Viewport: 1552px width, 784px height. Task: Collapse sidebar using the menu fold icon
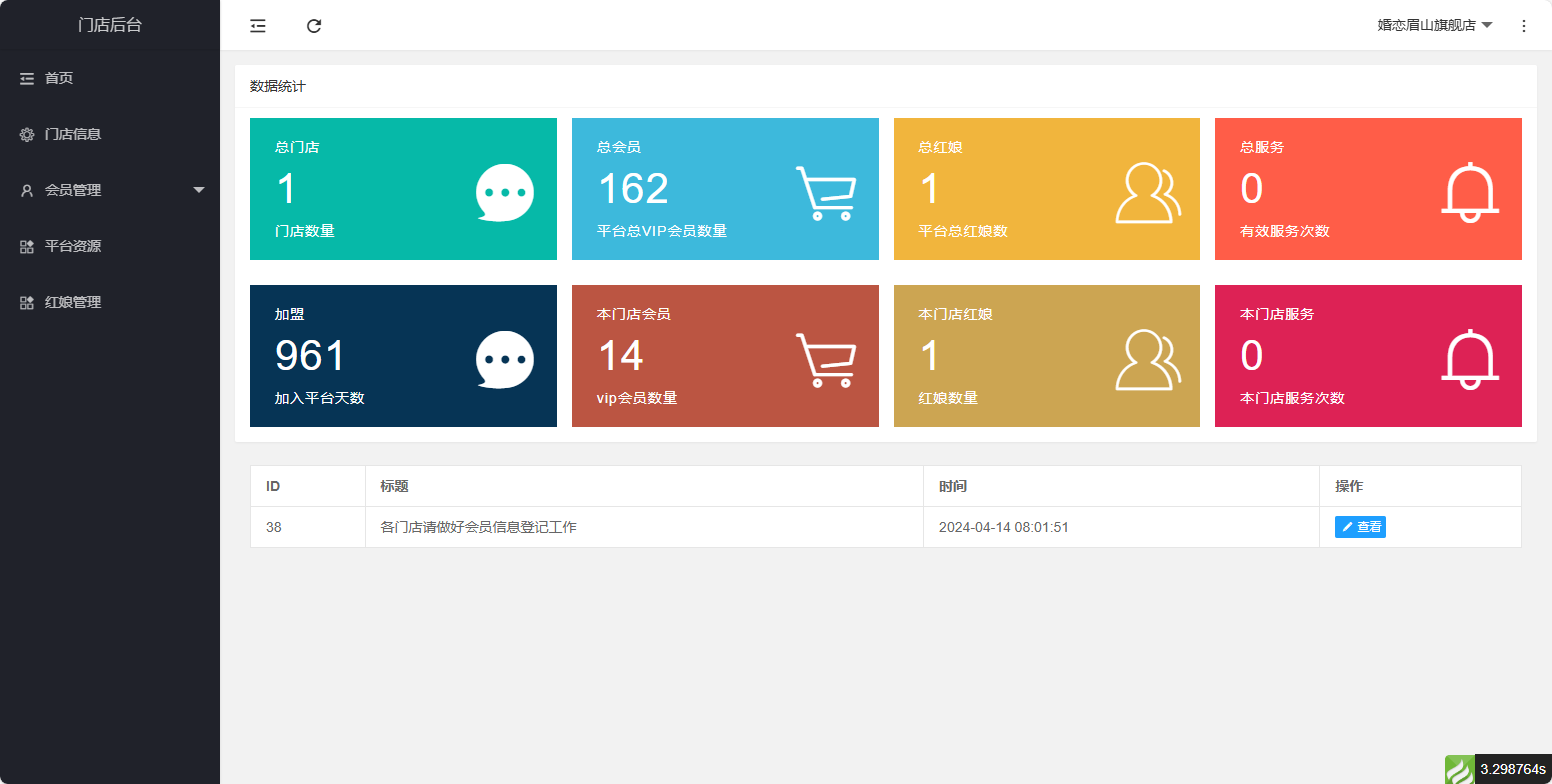point(258,26)
